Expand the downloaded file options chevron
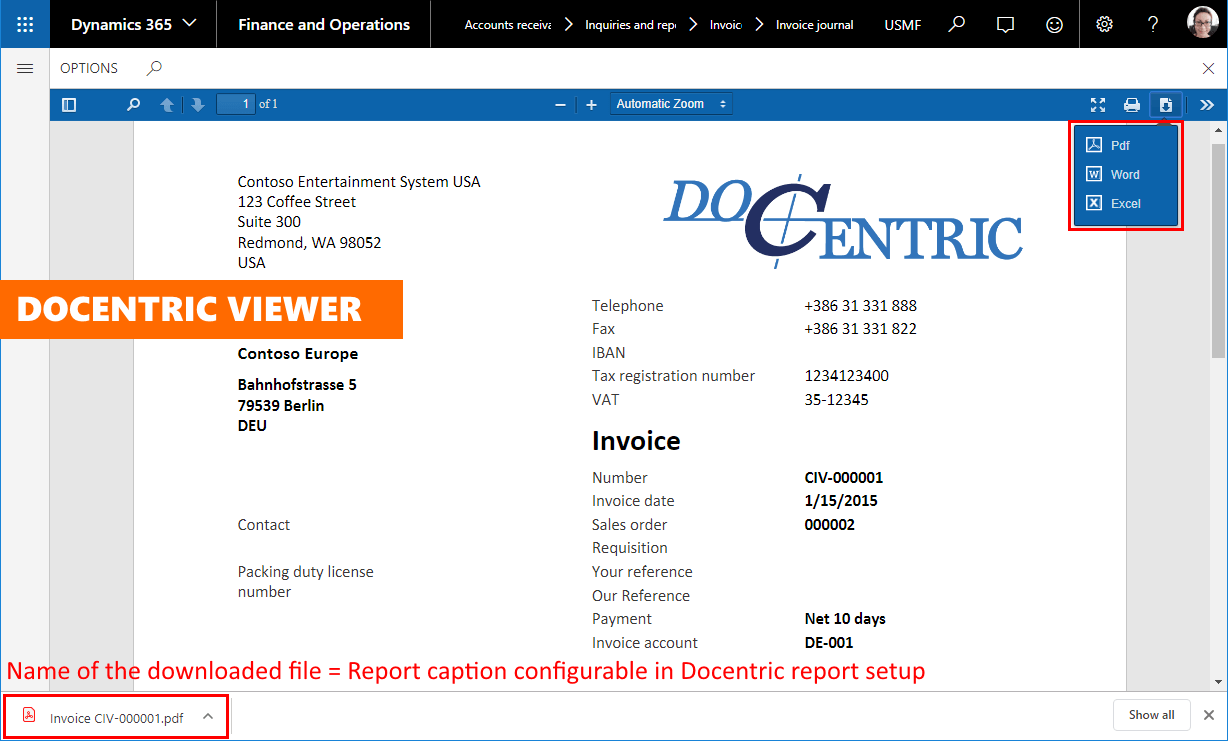 [207, 716]
